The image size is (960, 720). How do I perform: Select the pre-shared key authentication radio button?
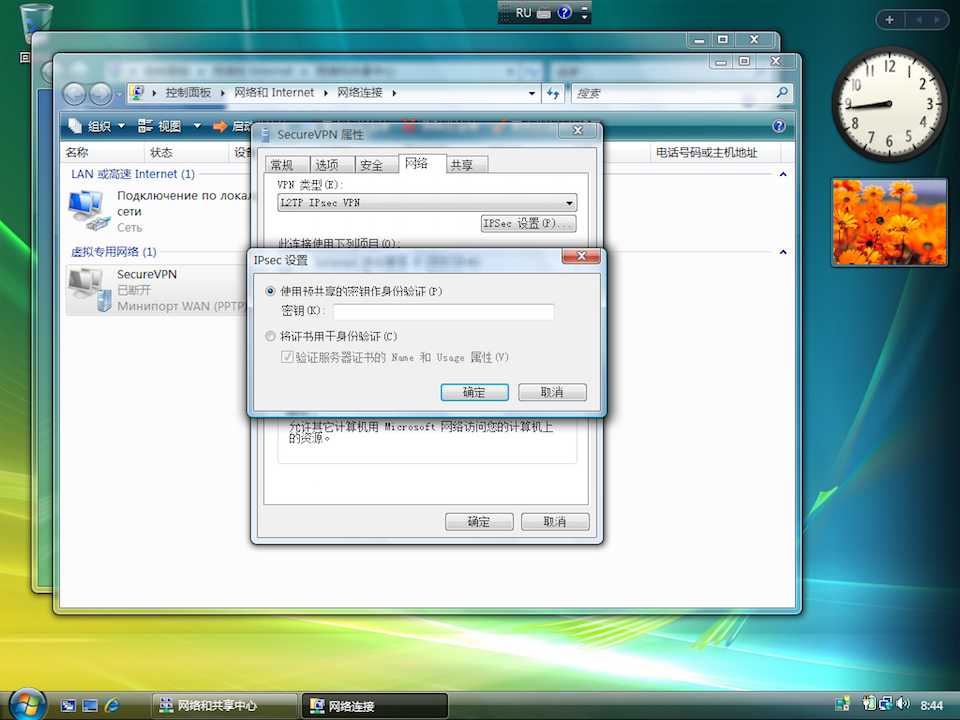point(270,291)
